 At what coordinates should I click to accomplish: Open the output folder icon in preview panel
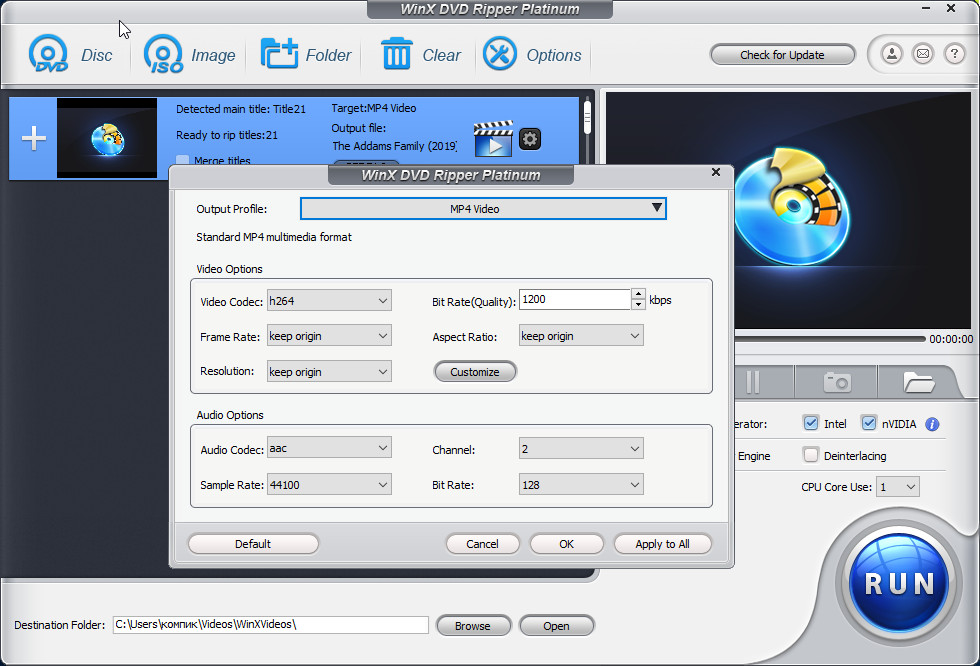(918, 382)
